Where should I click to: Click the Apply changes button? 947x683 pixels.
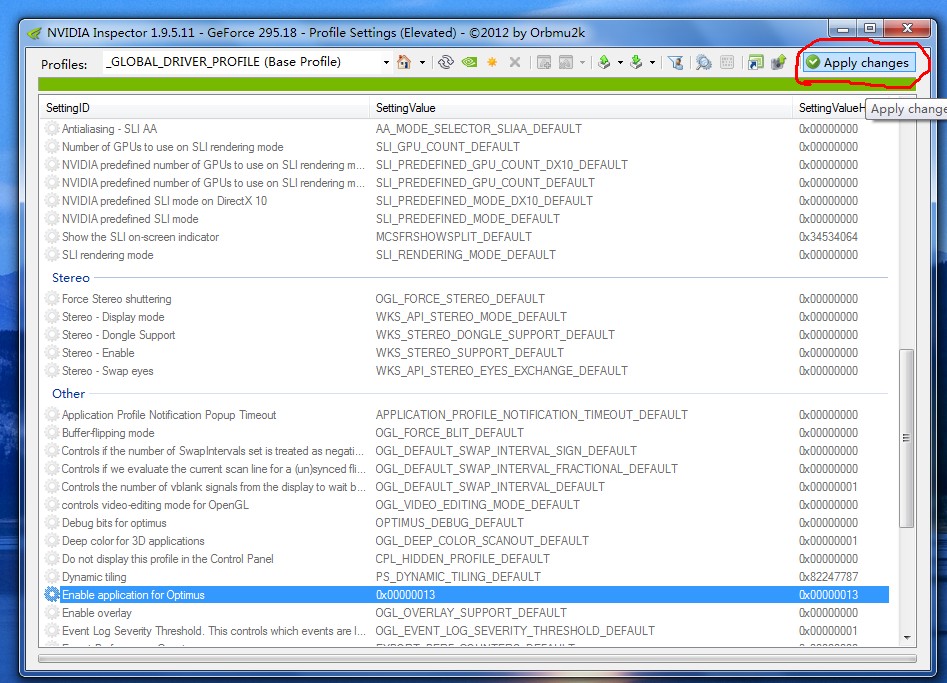point(858,62)
